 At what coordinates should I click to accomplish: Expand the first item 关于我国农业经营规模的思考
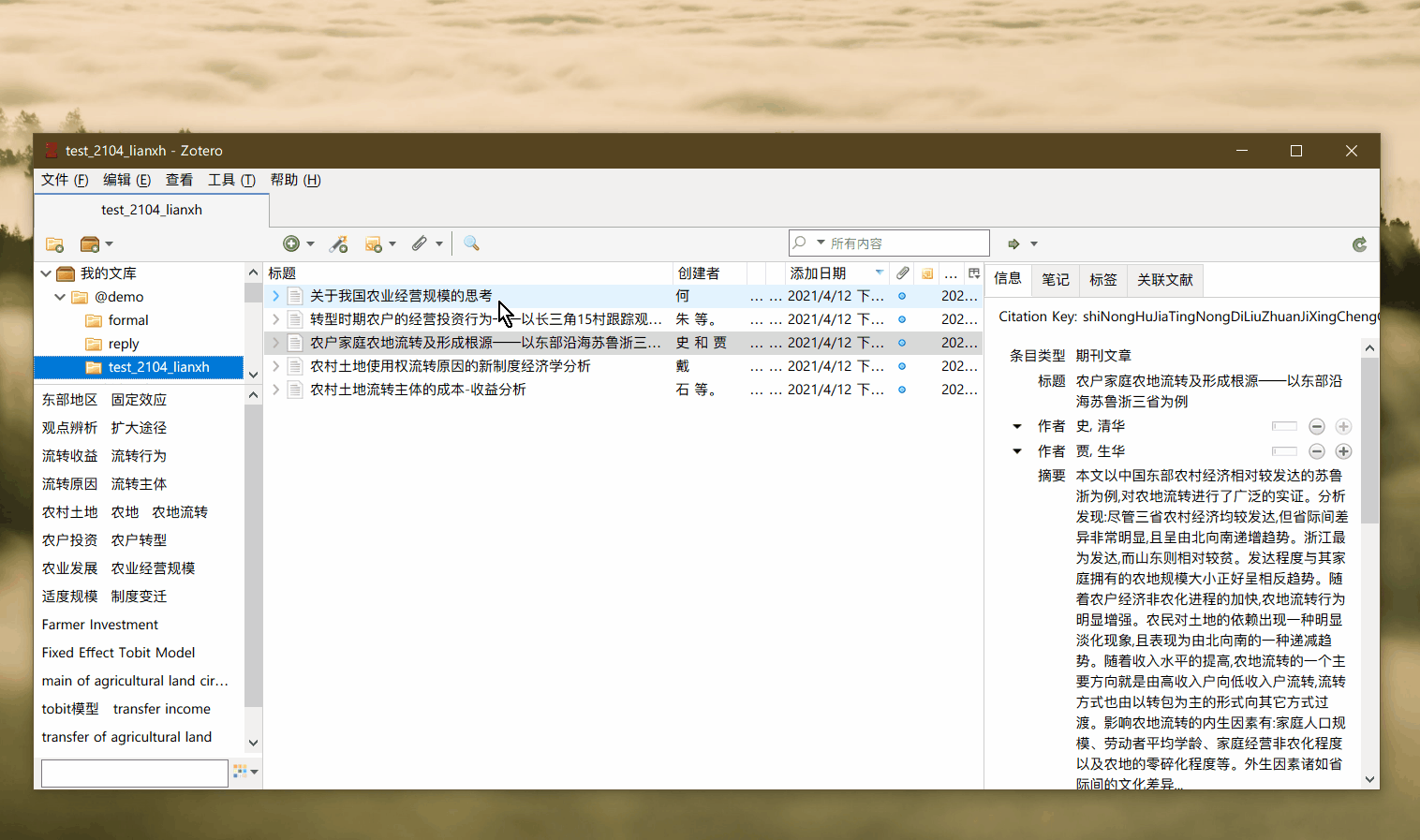click(275, 296)
